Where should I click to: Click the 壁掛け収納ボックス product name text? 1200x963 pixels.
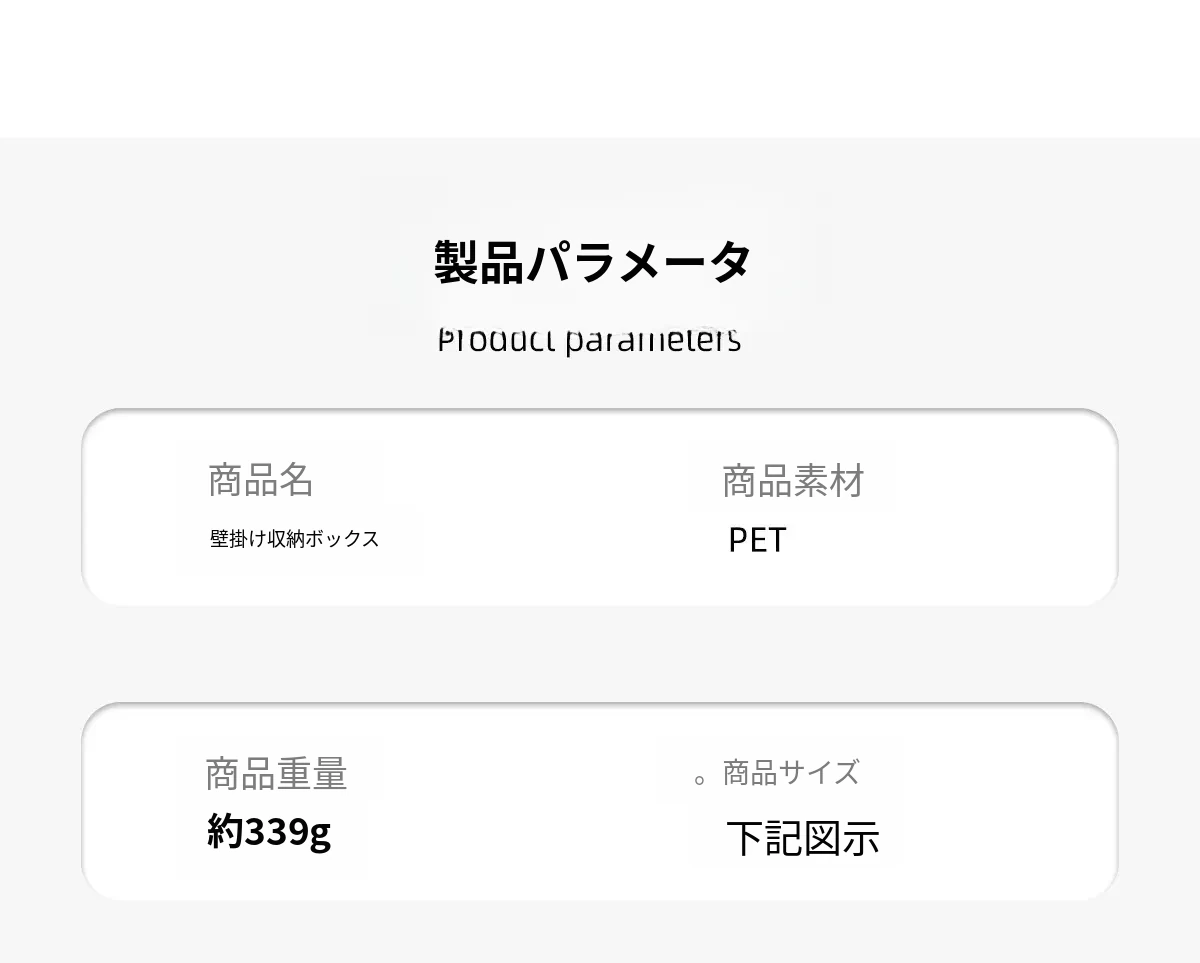294,539
